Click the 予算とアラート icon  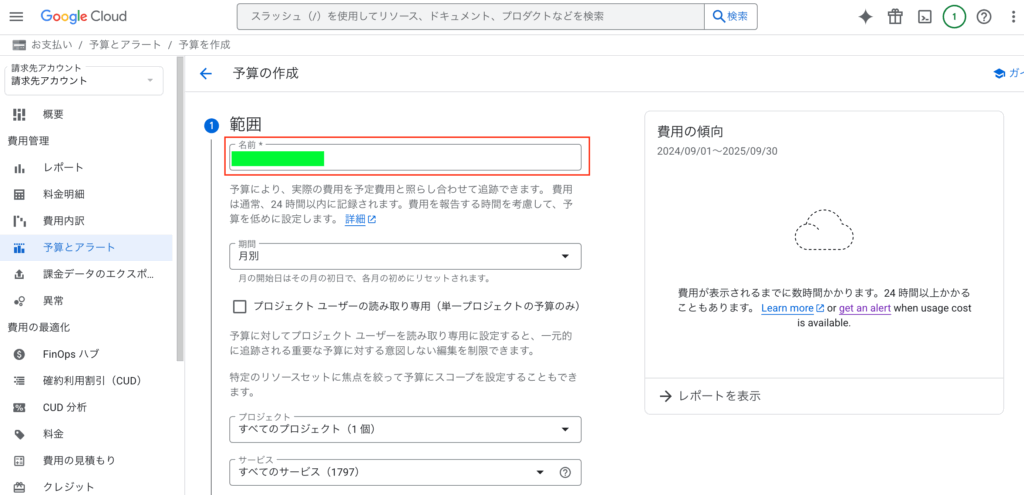[x=19, y=248]
